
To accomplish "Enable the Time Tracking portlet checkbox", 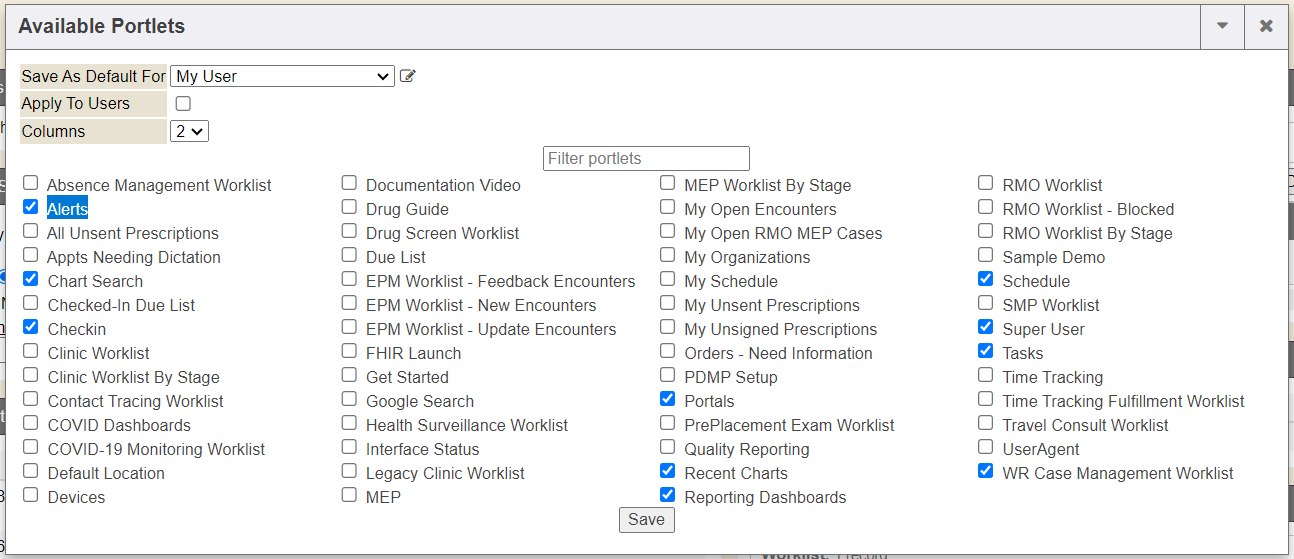I will click(x=986, y=375).
